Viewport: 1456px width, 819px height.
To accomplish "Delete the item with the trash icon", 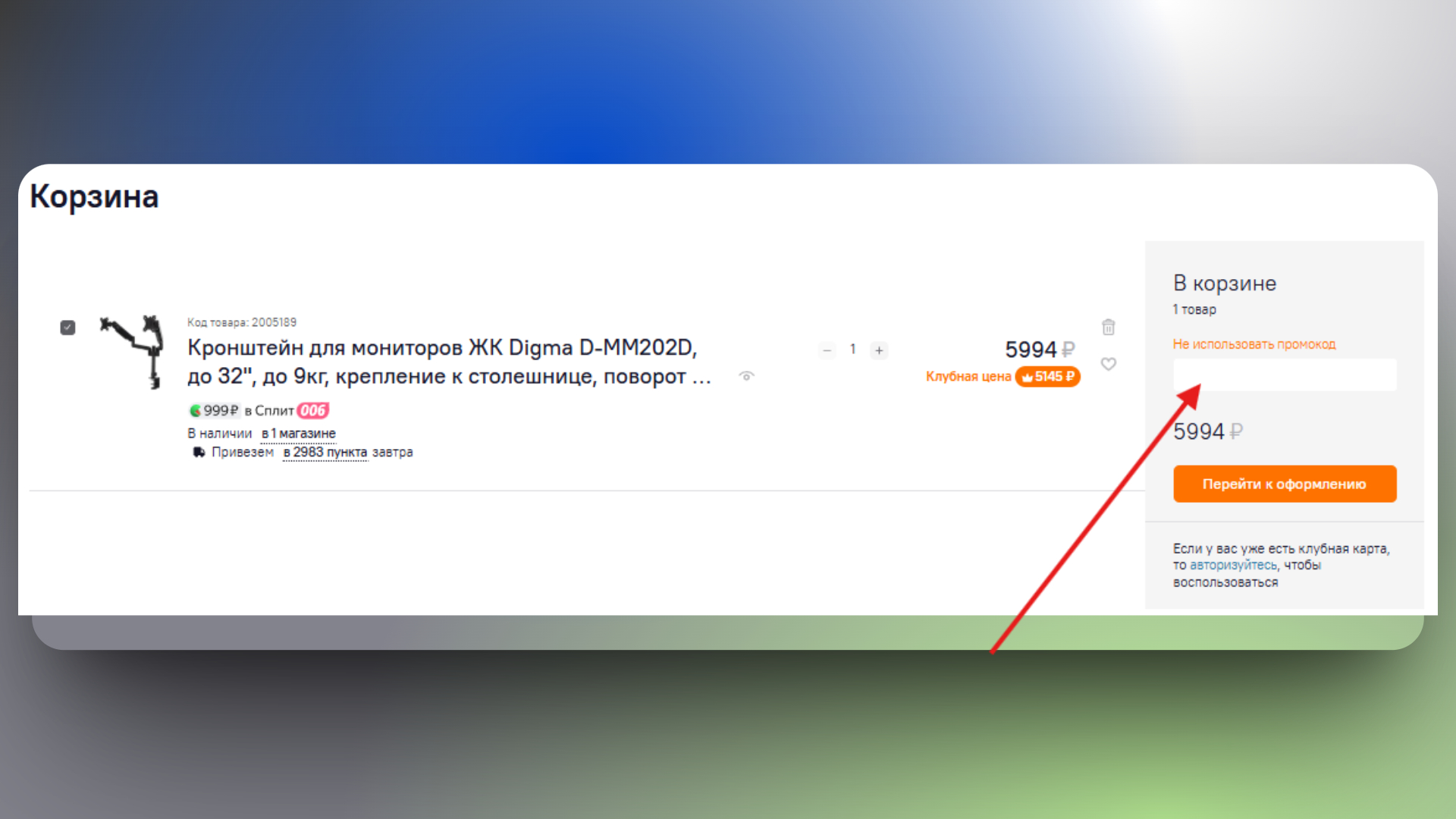I will coord(1108,327).
